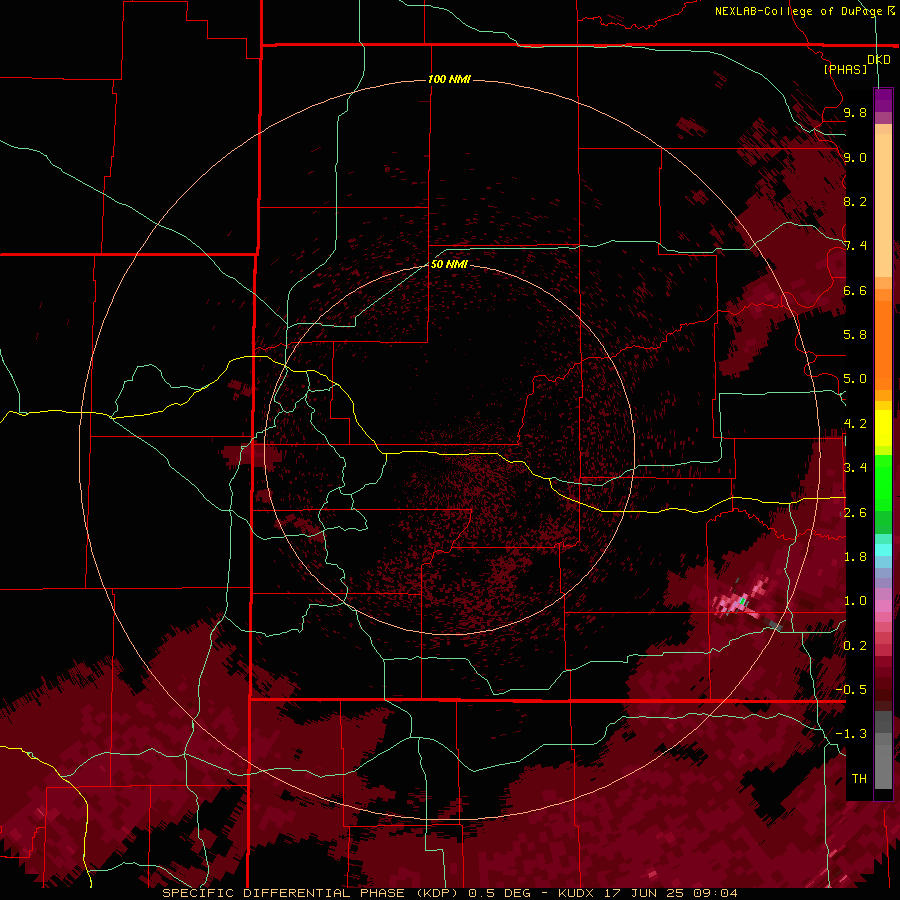This screenshot has width=900, height=900.
Task: Click the 09:04 timestamp in the caption
Action: point(715,893)
